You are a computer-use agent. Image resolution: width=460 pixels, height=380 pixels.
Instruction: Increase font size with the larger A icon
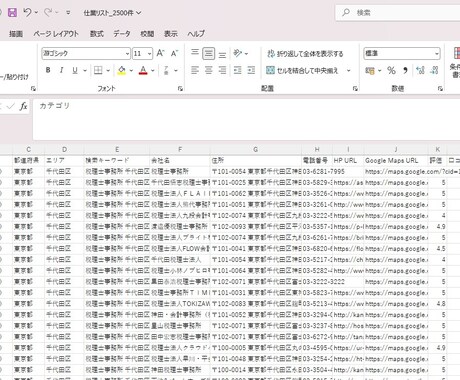[160, 53]
